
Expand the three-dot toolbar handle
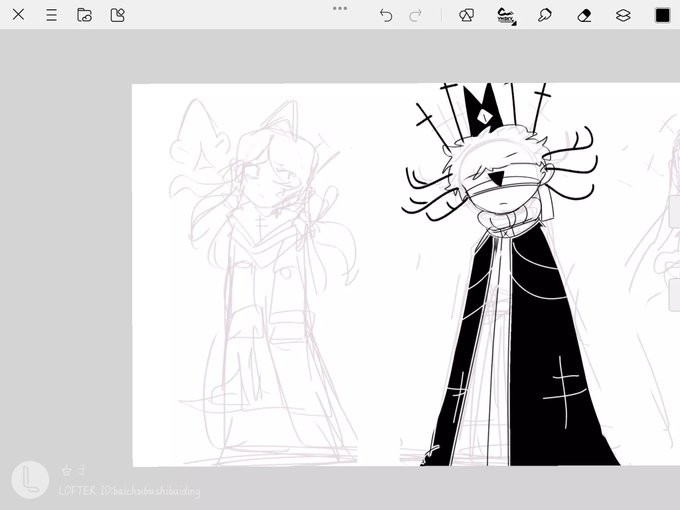click(340, 8)
